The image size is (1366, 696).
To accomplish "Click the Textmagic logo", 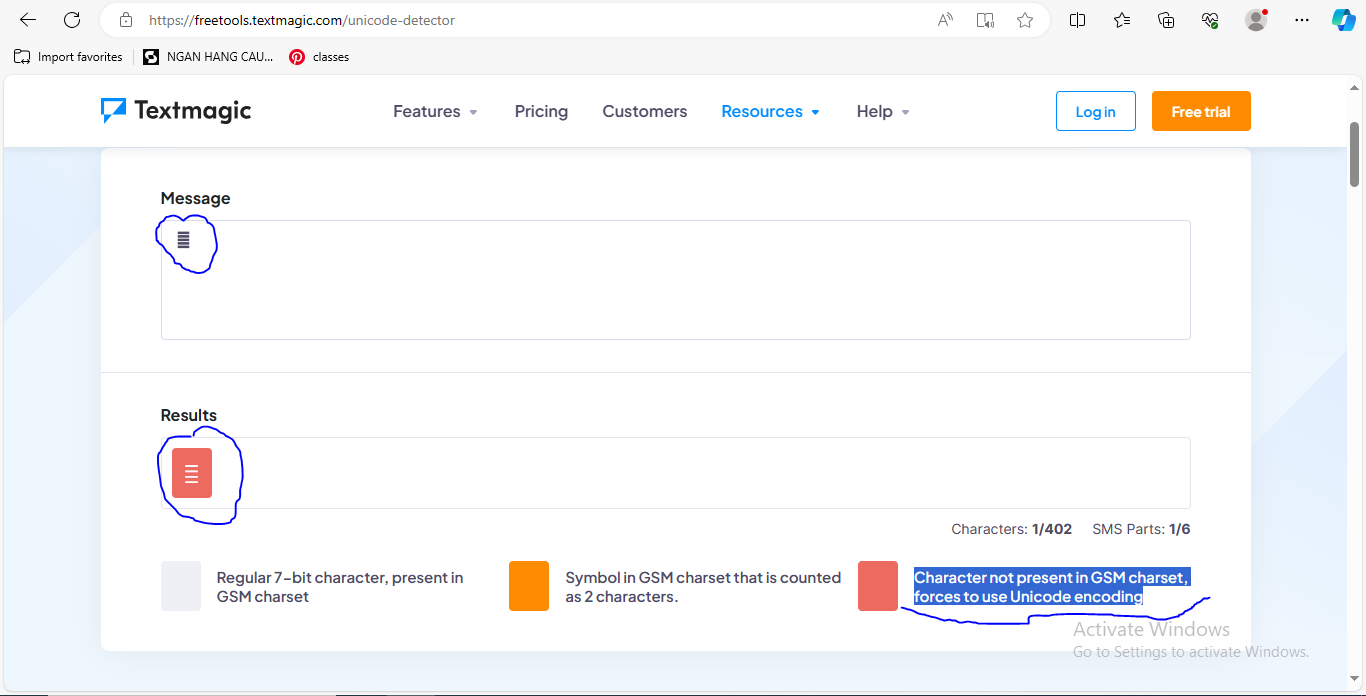I will [176, 111].
